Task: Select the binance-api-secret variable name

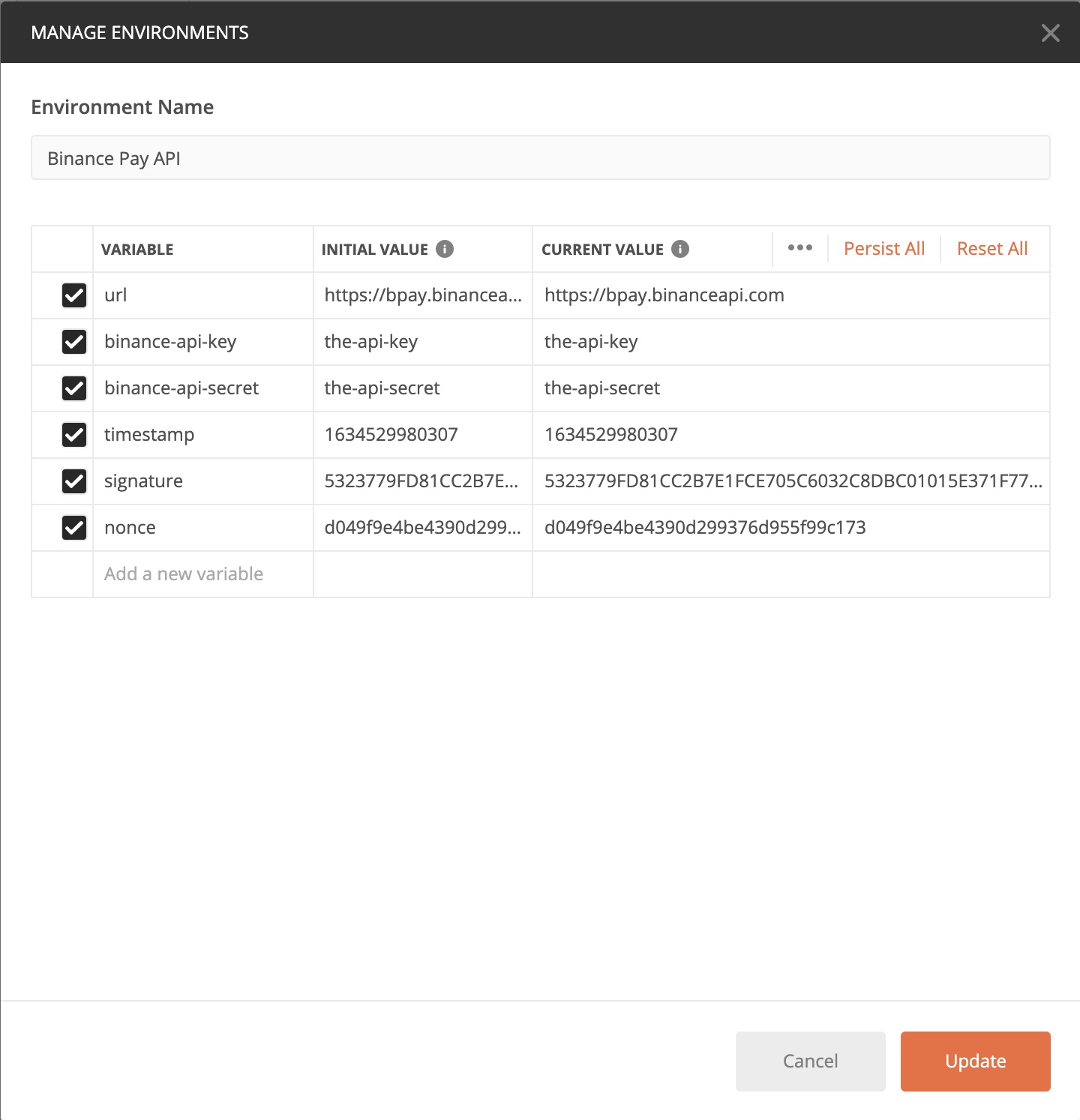Action: click(x=202, y=388)
